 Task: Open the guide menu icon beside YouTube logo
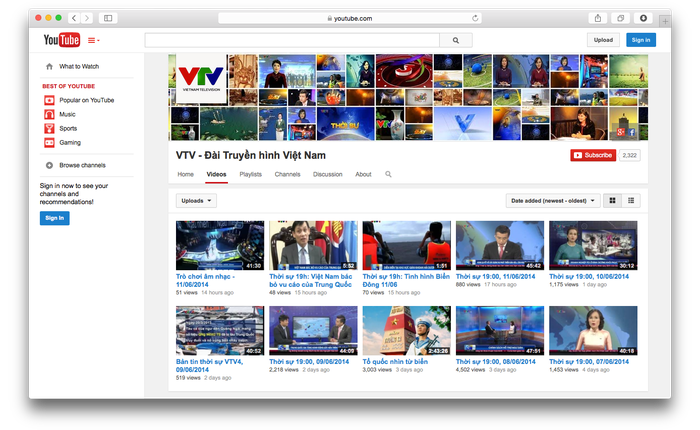93,40
